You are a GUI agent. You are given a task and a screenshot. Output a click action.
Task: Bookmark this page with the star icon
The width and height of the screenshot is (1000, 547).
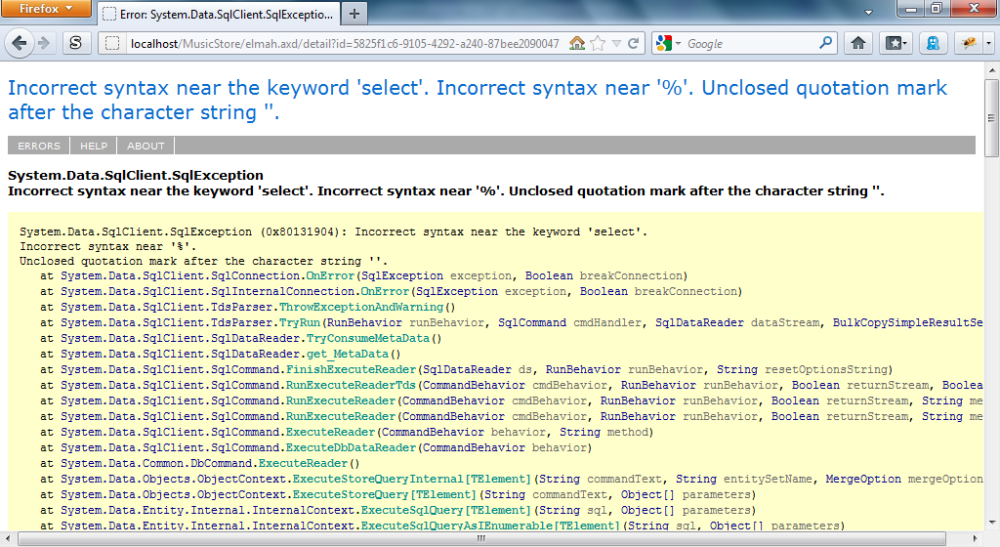[598, 44]
